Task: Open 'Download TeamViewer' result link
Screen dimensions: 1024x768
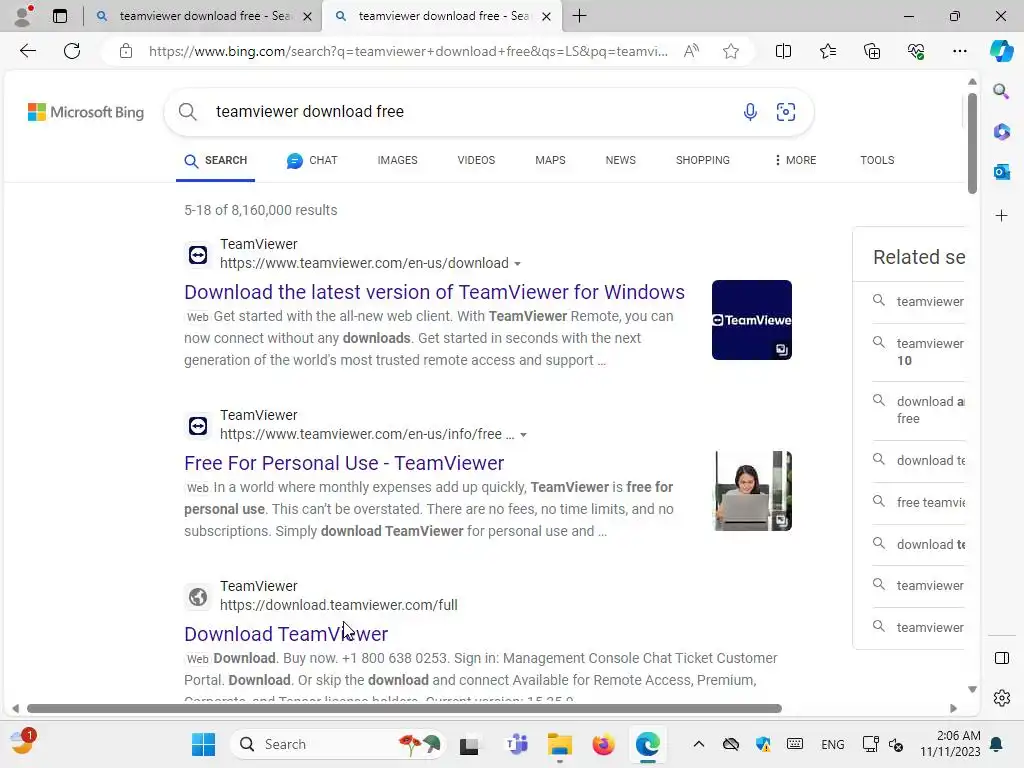Action: coord(286,634)
